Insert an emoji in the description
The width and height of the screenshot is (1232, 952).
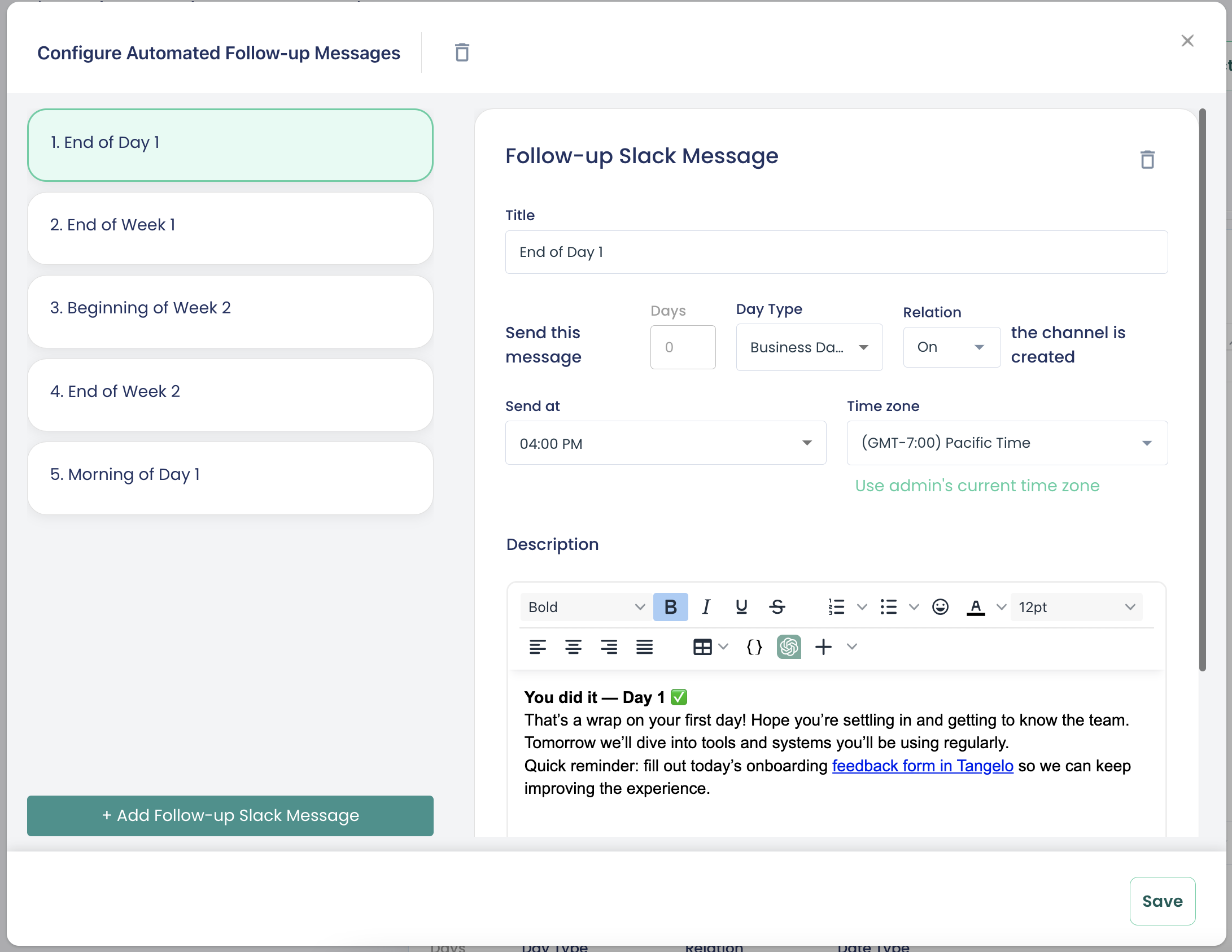[x=939, y=606]
